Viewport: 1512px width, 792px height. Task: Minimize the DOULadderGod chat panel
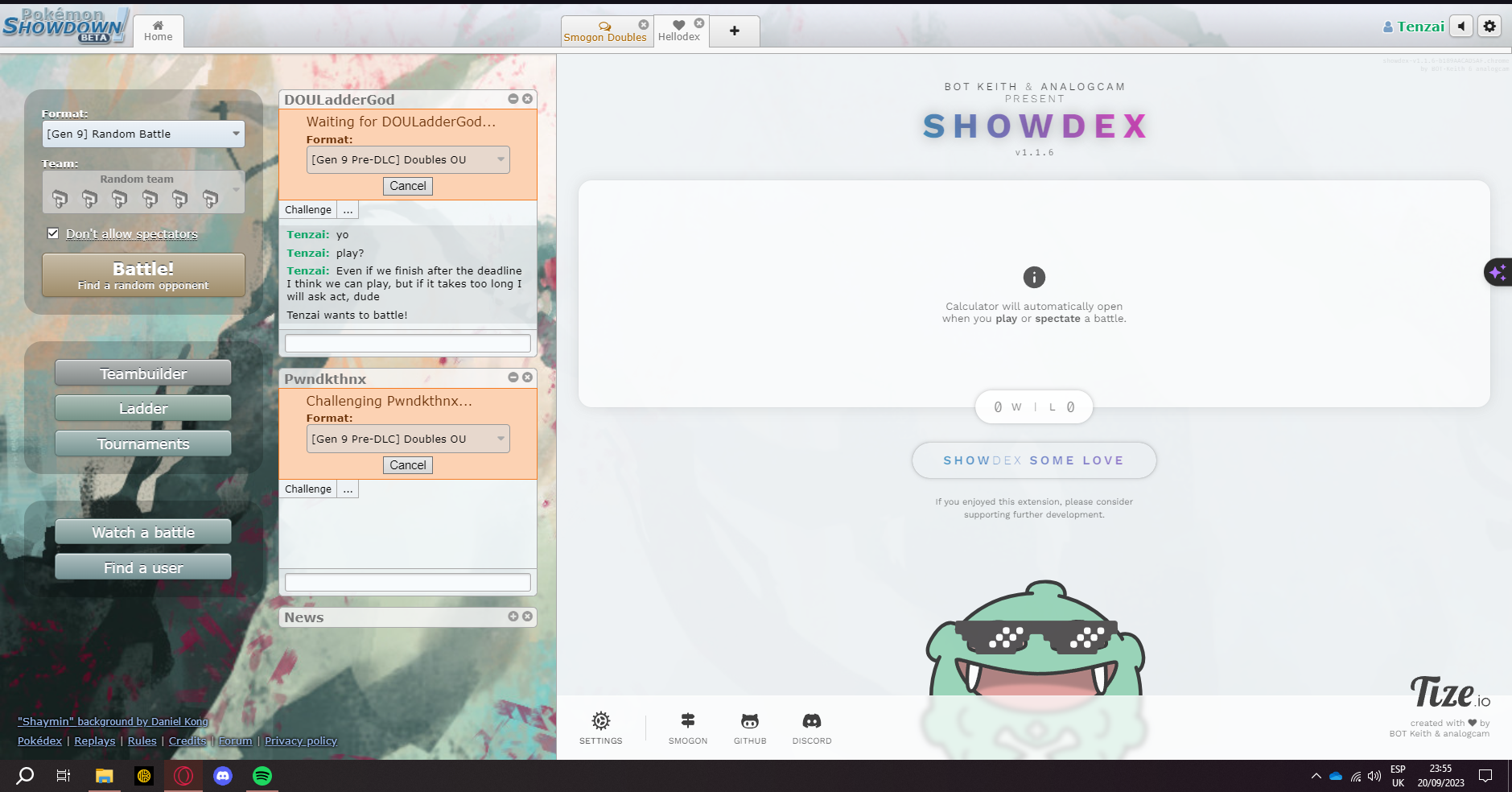513,99
